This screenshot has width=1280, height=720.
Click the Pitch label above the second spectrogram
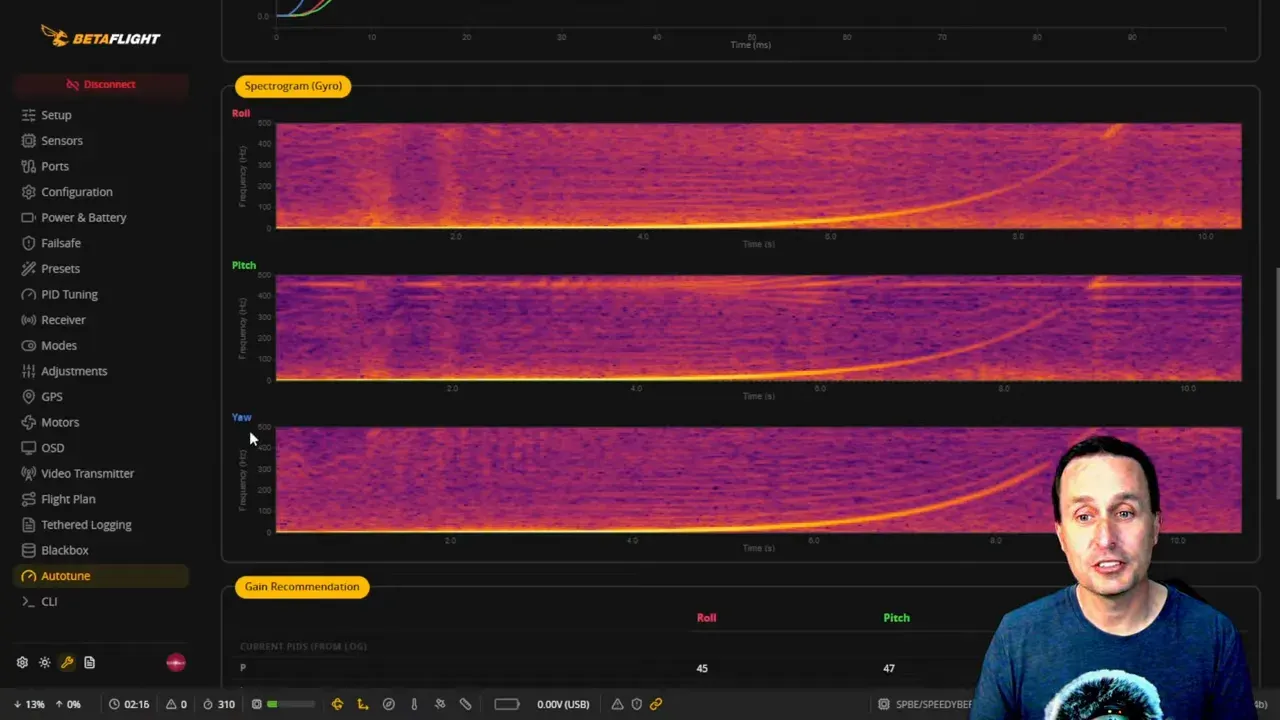(x=244, y=265)
